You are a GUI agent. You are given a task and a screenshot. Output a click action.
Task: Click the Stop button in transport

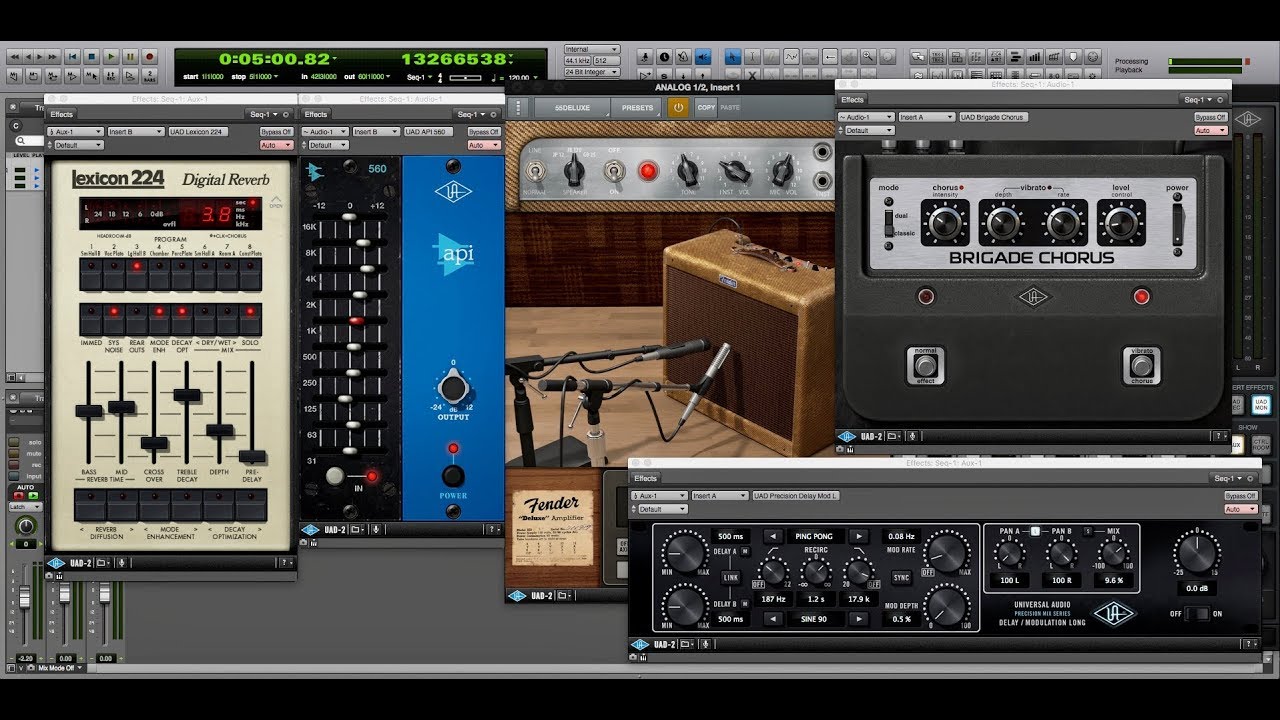(91, 57)
